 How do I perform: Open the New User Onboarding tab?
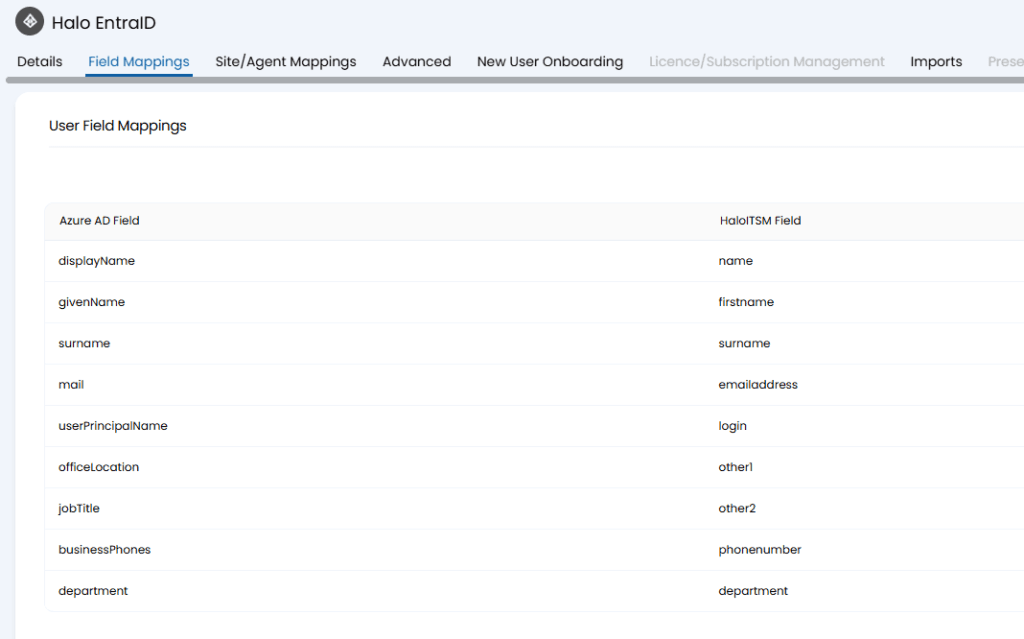[550, 62]
